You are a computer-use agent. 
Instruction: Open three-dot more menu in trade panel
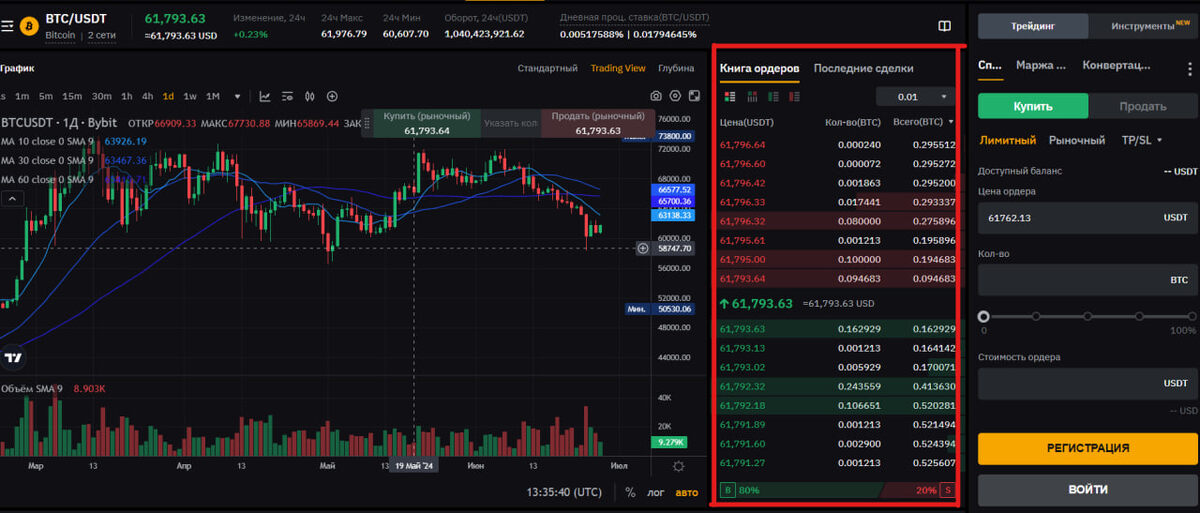[1189, 68]
